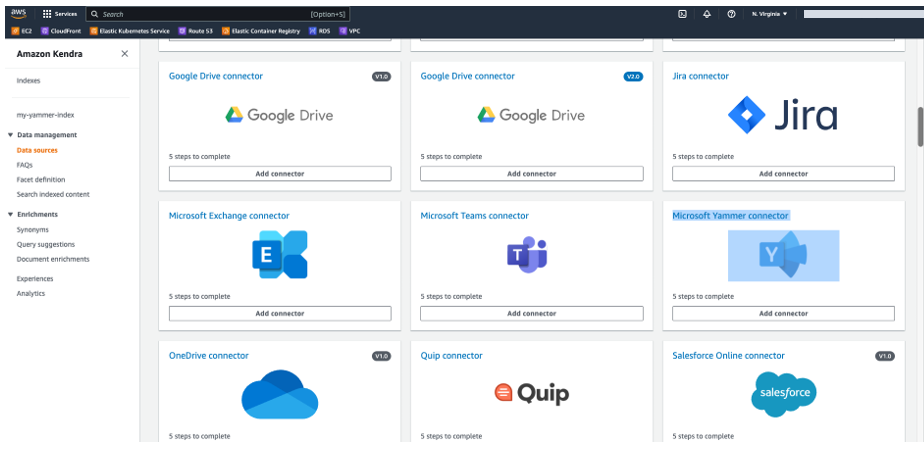This screenshot has height=464, width=924.
Task: Click the OneDrive connector title
Action: tap(209, 356)
